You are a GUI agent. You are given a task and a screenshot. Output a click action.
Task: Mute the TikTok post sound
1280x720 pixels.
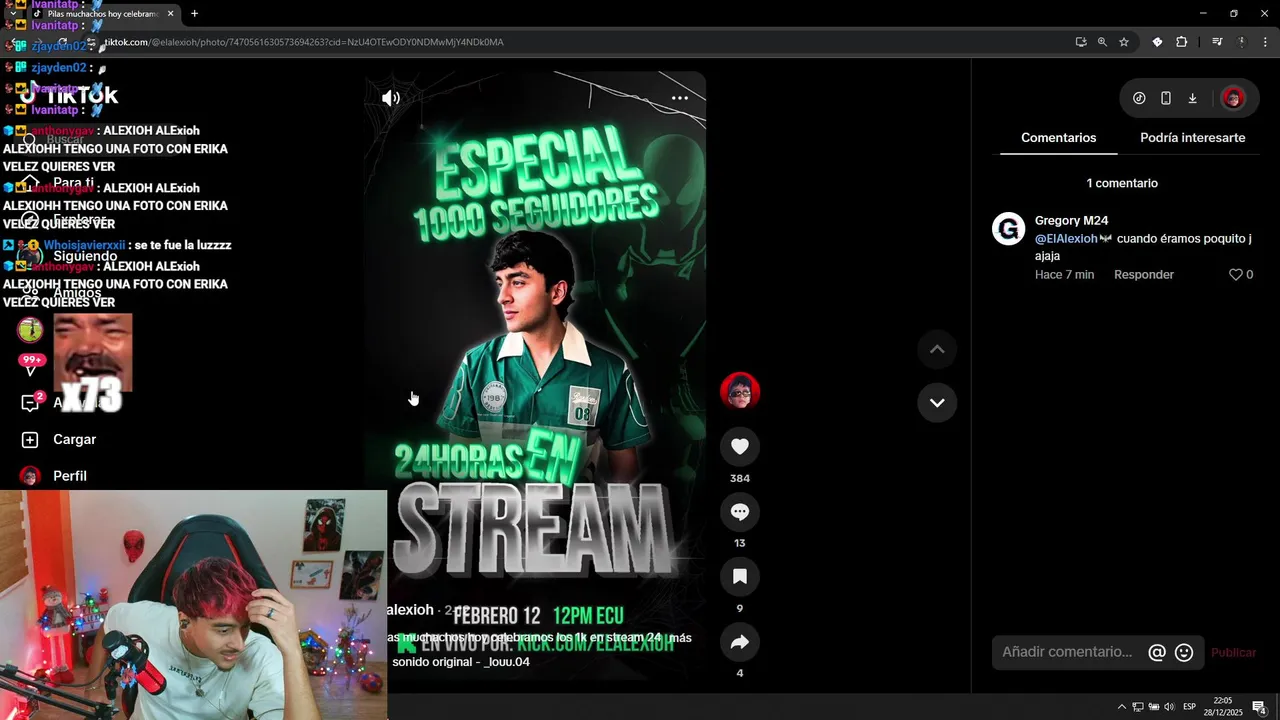[x=391, y=98]
